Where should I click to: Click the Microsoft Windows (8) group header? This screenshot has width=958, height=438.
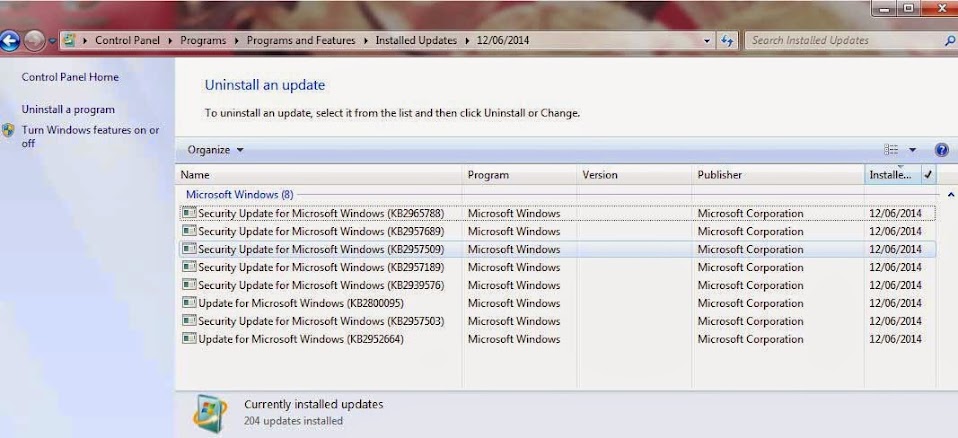coord(240,194)
